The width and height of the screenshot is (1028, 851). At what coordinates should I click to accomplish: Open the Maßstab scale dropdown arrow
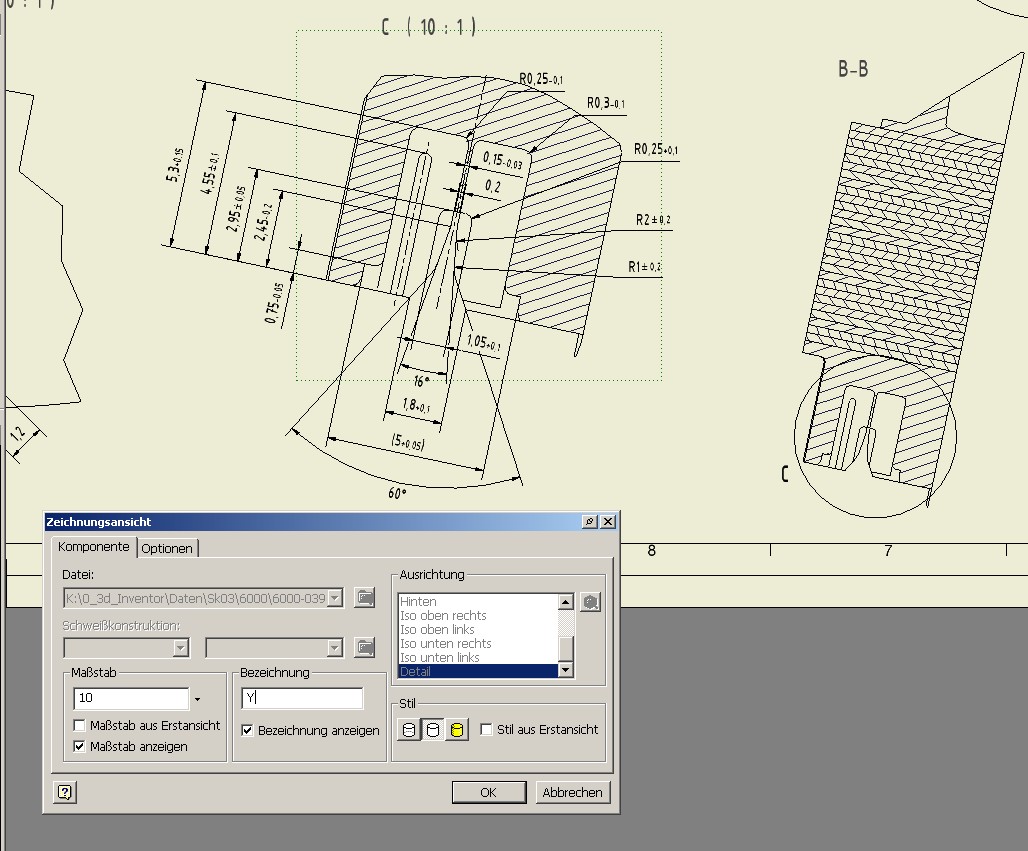click(198, 699)
